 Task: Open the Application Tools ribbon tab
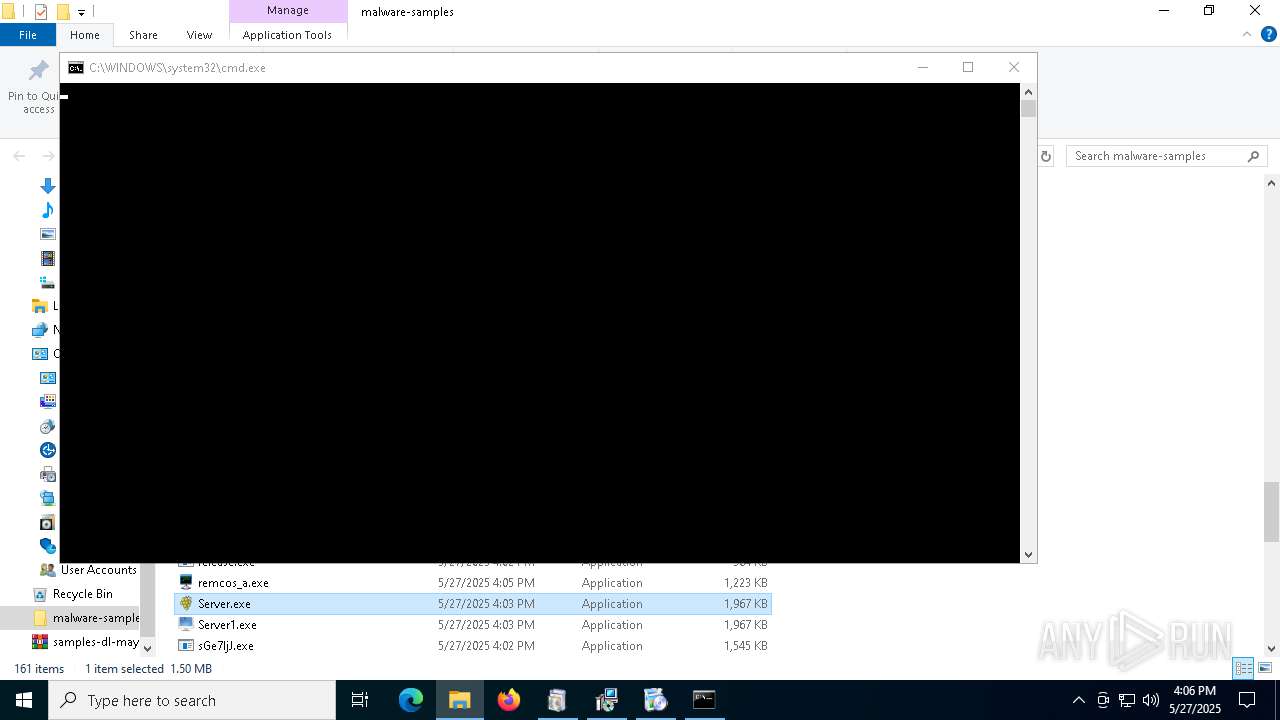point(287,35)
